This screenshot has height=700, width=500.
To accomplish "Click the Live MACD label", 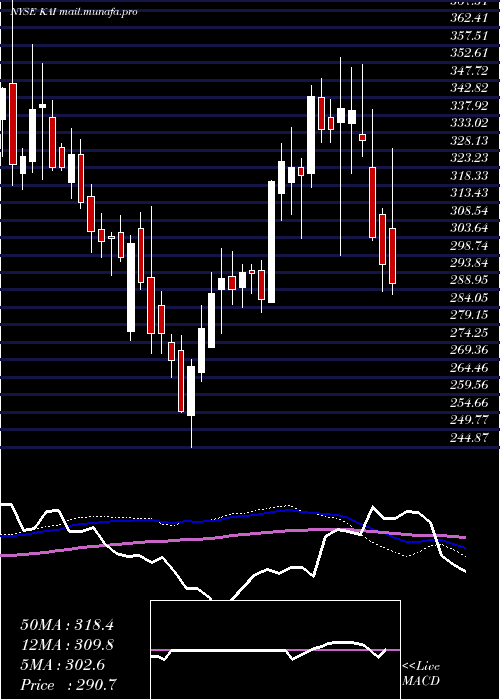I will [421, 673].
